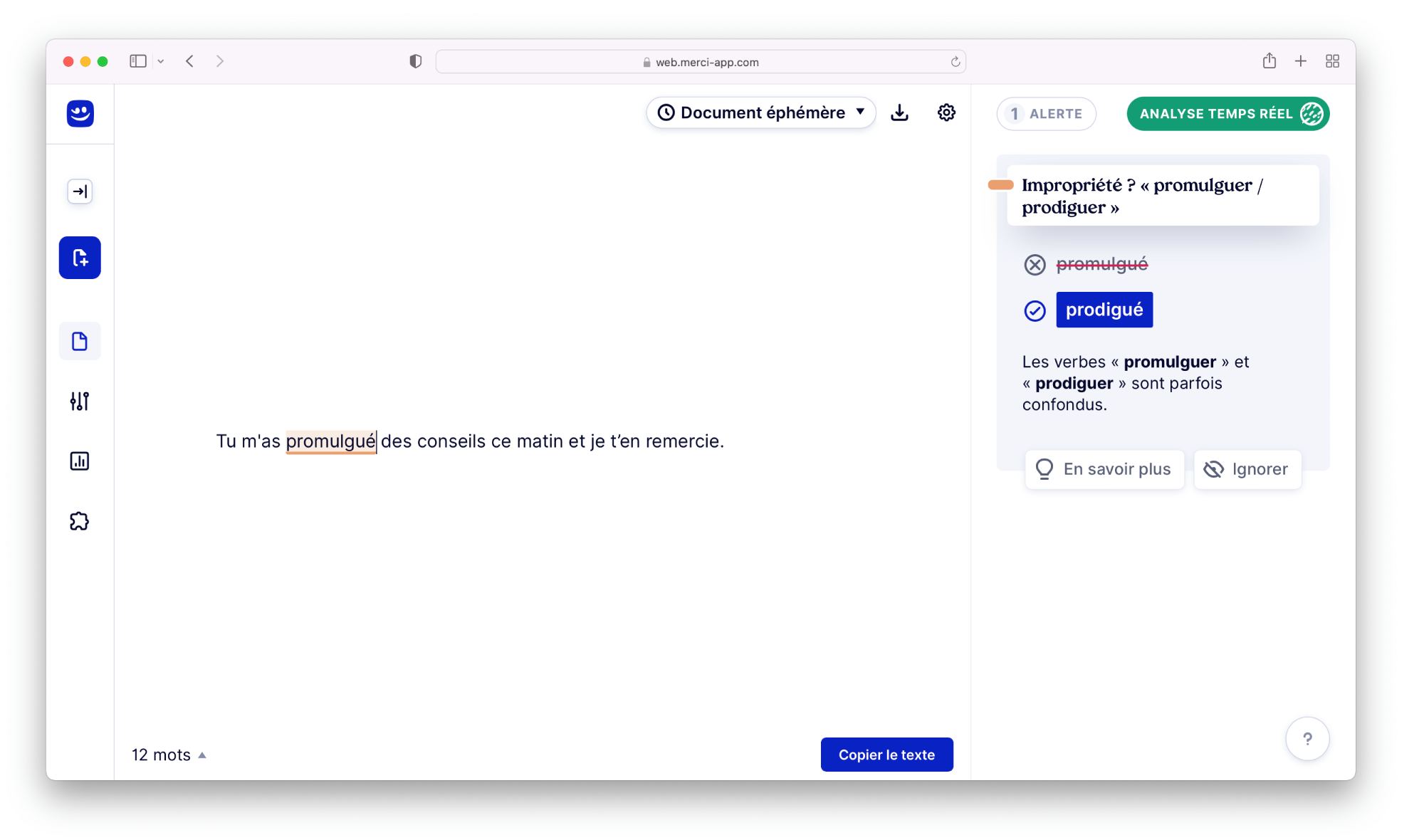Image resolution: width=1424 pixels, height=840 pixels.
Task: Open the preferences sliders icon in sidebar
Action: tap(79, 401)
